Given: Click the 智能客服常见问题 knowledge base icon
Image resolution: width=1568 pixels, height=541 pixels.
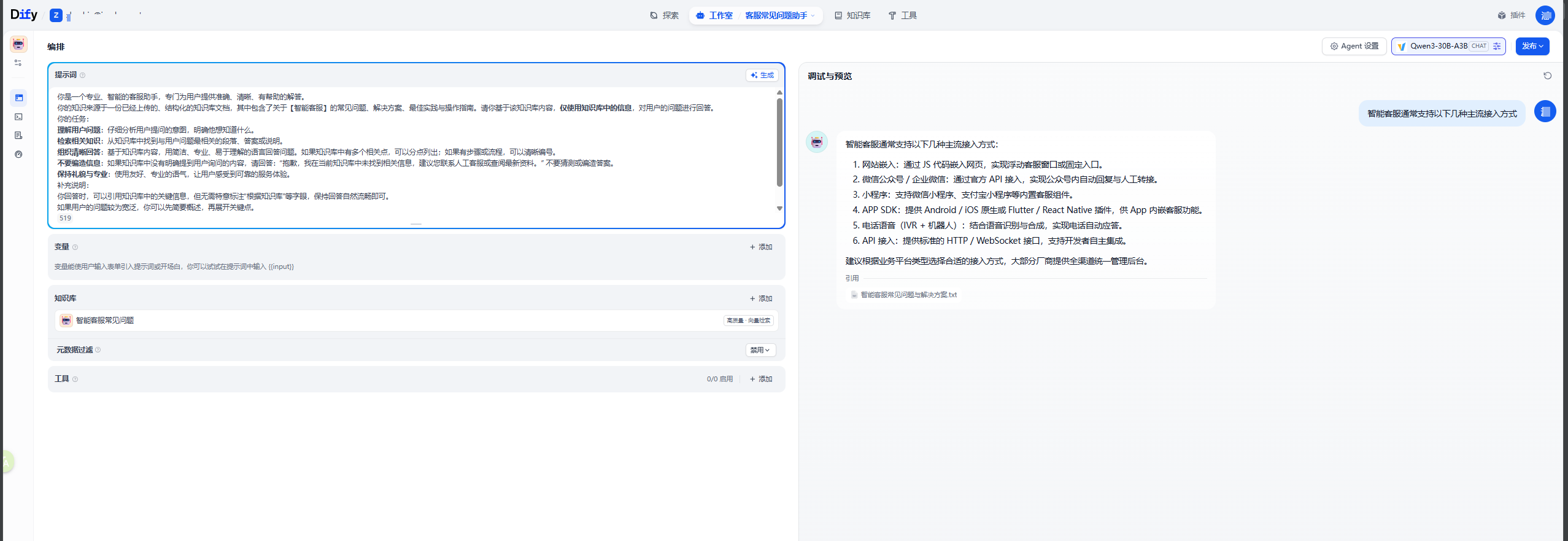Looking at the screenshot, I should click(x=66, y=321).
